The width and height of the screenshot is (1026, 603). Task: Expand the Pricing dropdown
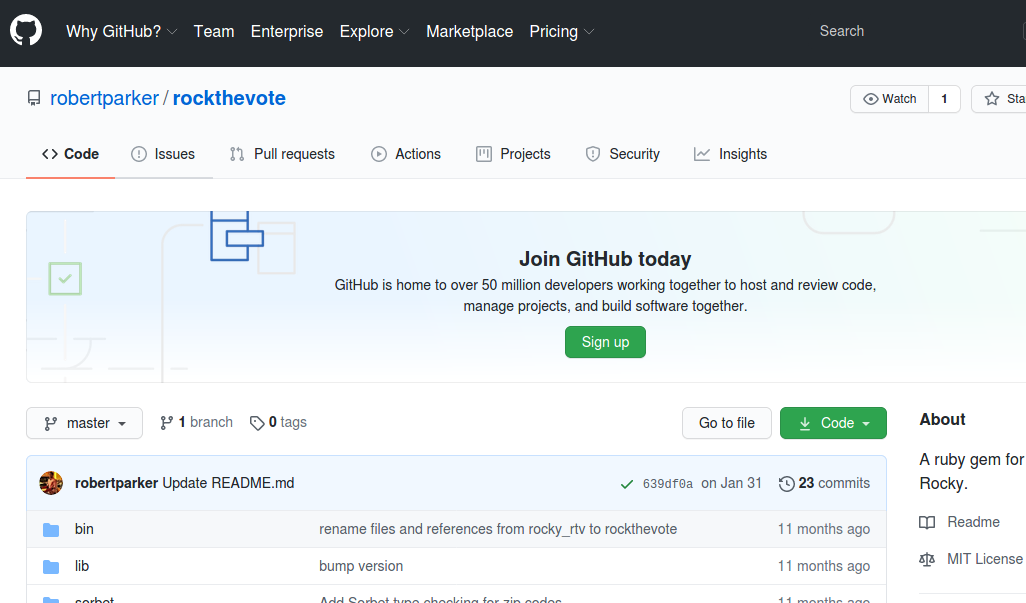click(561, 31)
